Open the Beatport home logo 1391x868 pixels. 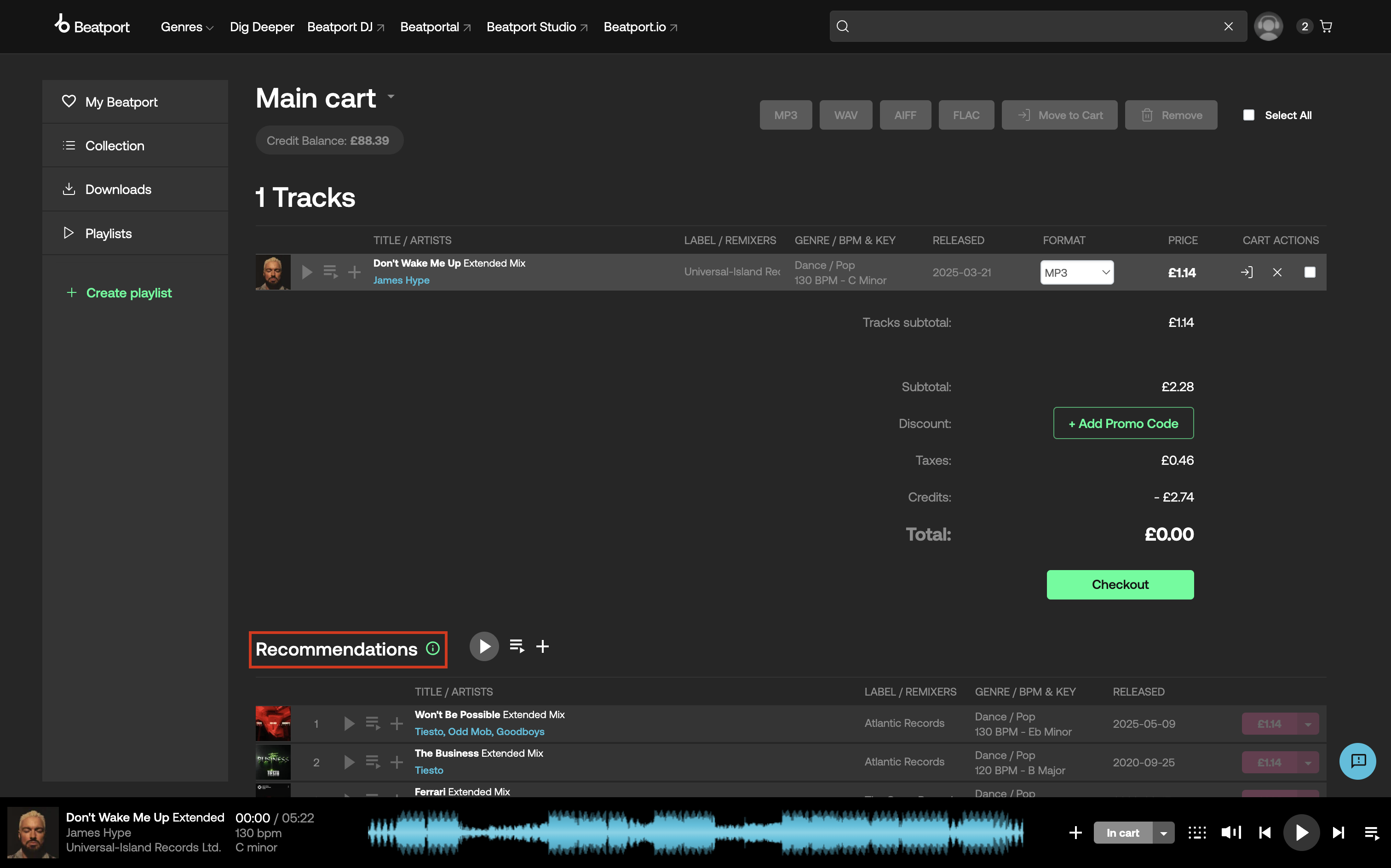[92, 26]
